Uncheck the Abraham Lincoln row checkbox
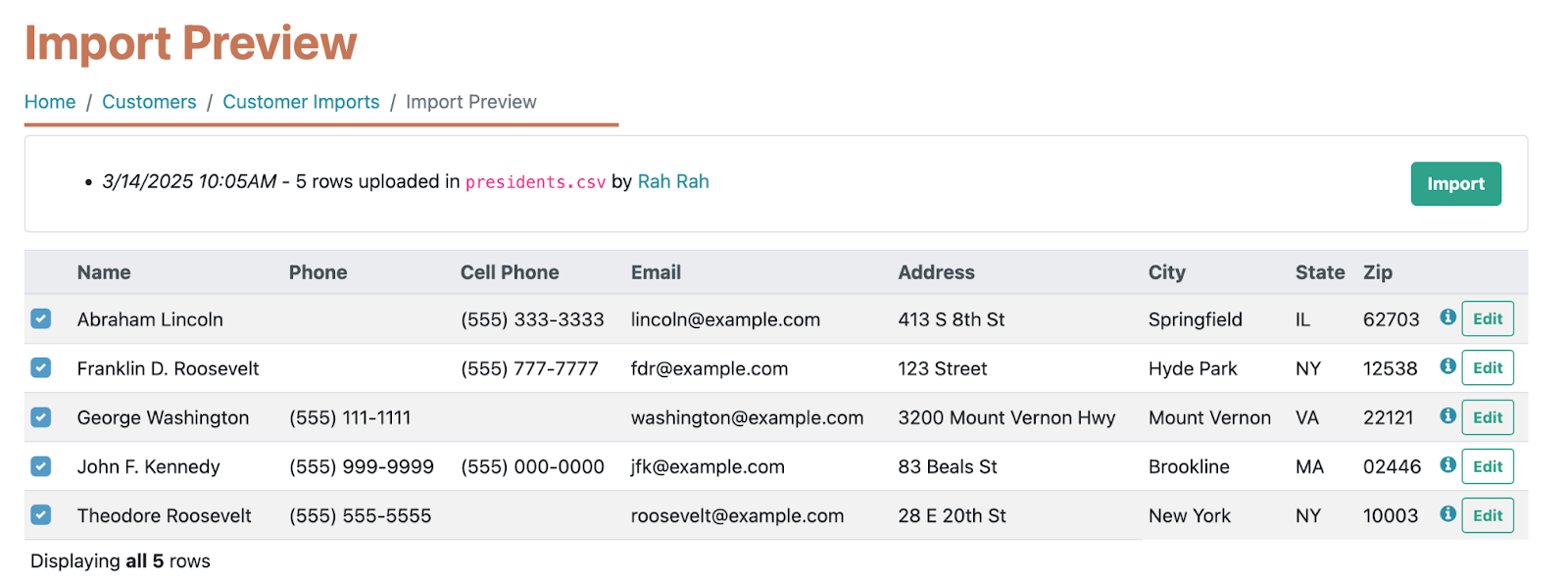The image size is (1568, 580). [41, 318]
